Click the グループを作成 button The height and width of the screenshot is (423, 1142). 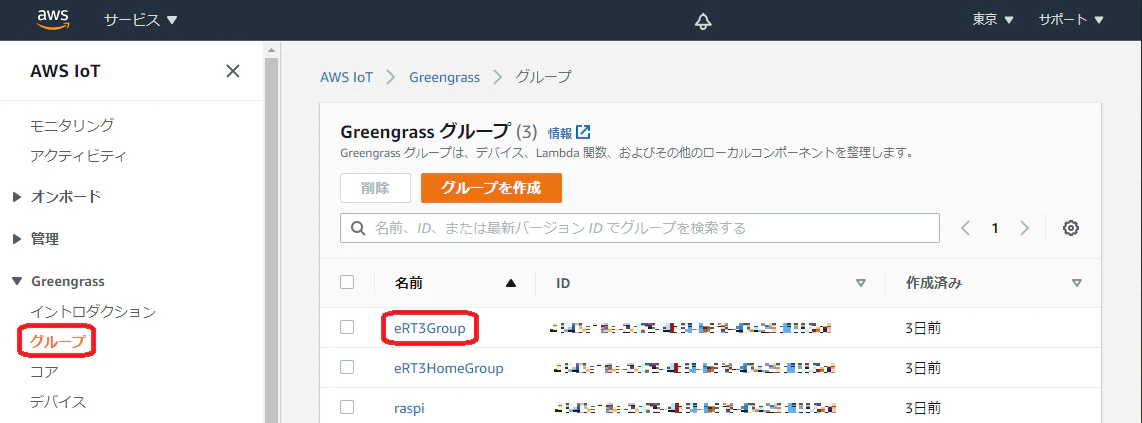coord(491,188)
